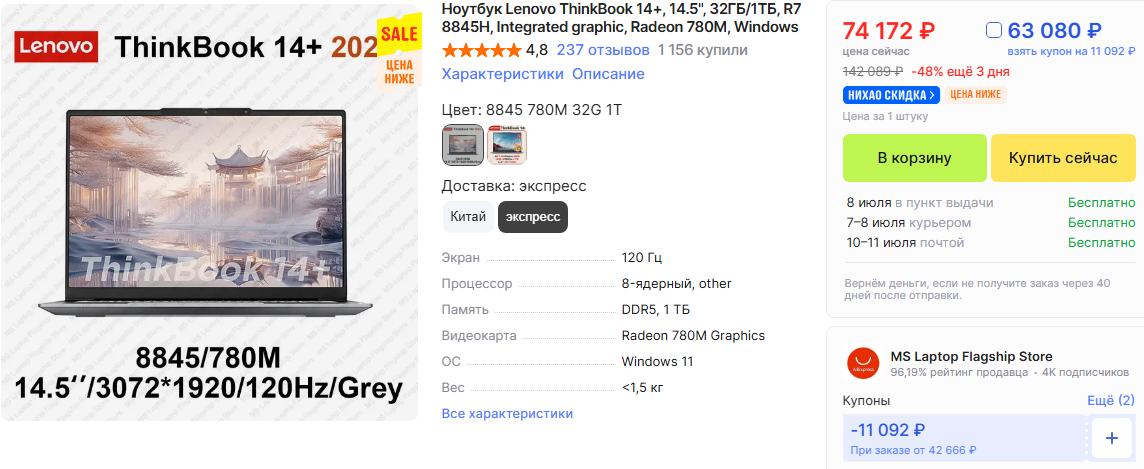The height and width of the screenshot is (469, 1144).
Task: Click the Купить сейчас button
Action: [1062, 158]
